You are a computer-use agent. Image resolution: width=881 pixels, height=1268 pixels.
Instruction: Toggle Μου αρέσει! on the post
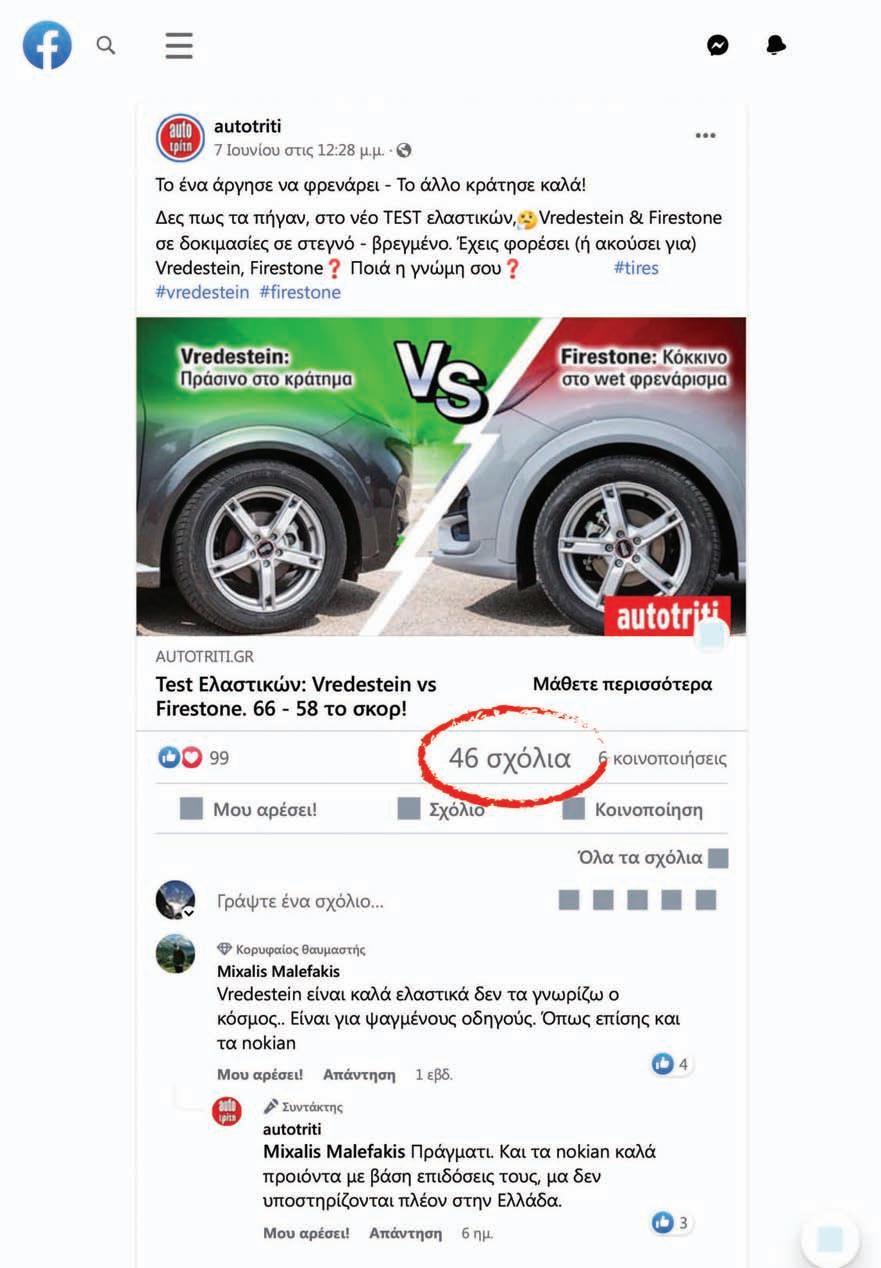pyautogui.click(x=248, y=810)
